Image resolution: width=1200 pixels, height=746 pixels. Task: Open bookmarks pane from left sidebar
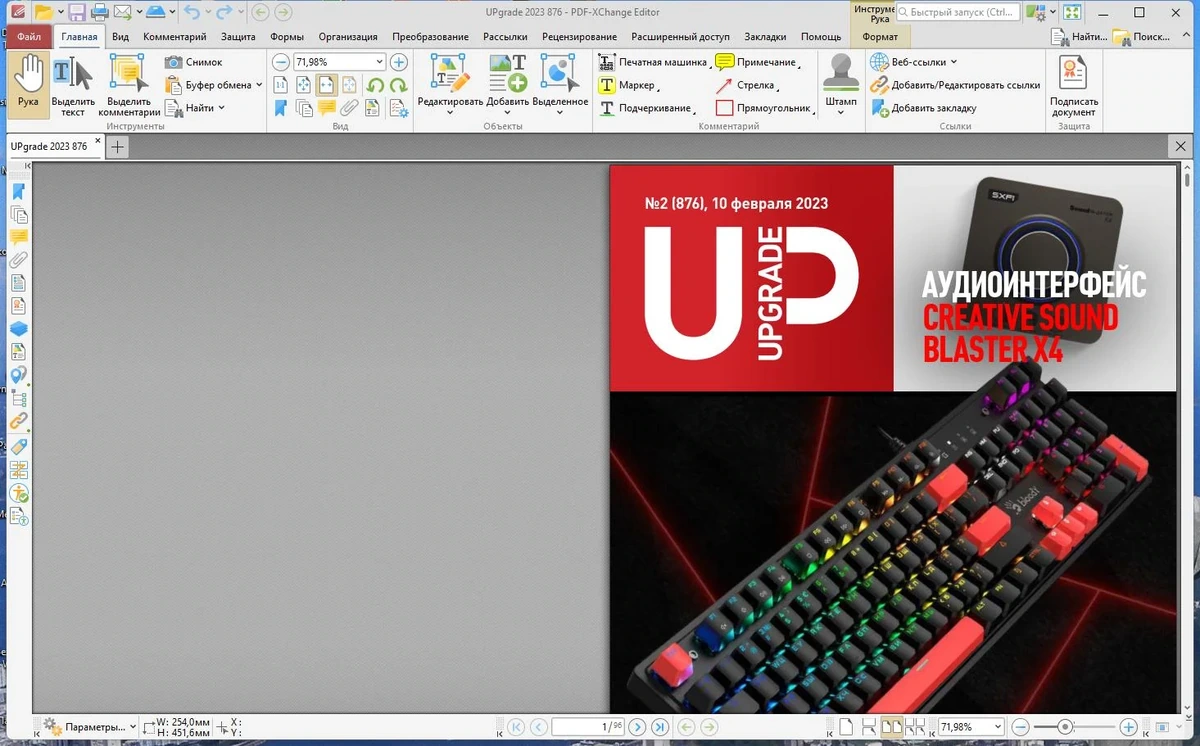tap(18, 192)
